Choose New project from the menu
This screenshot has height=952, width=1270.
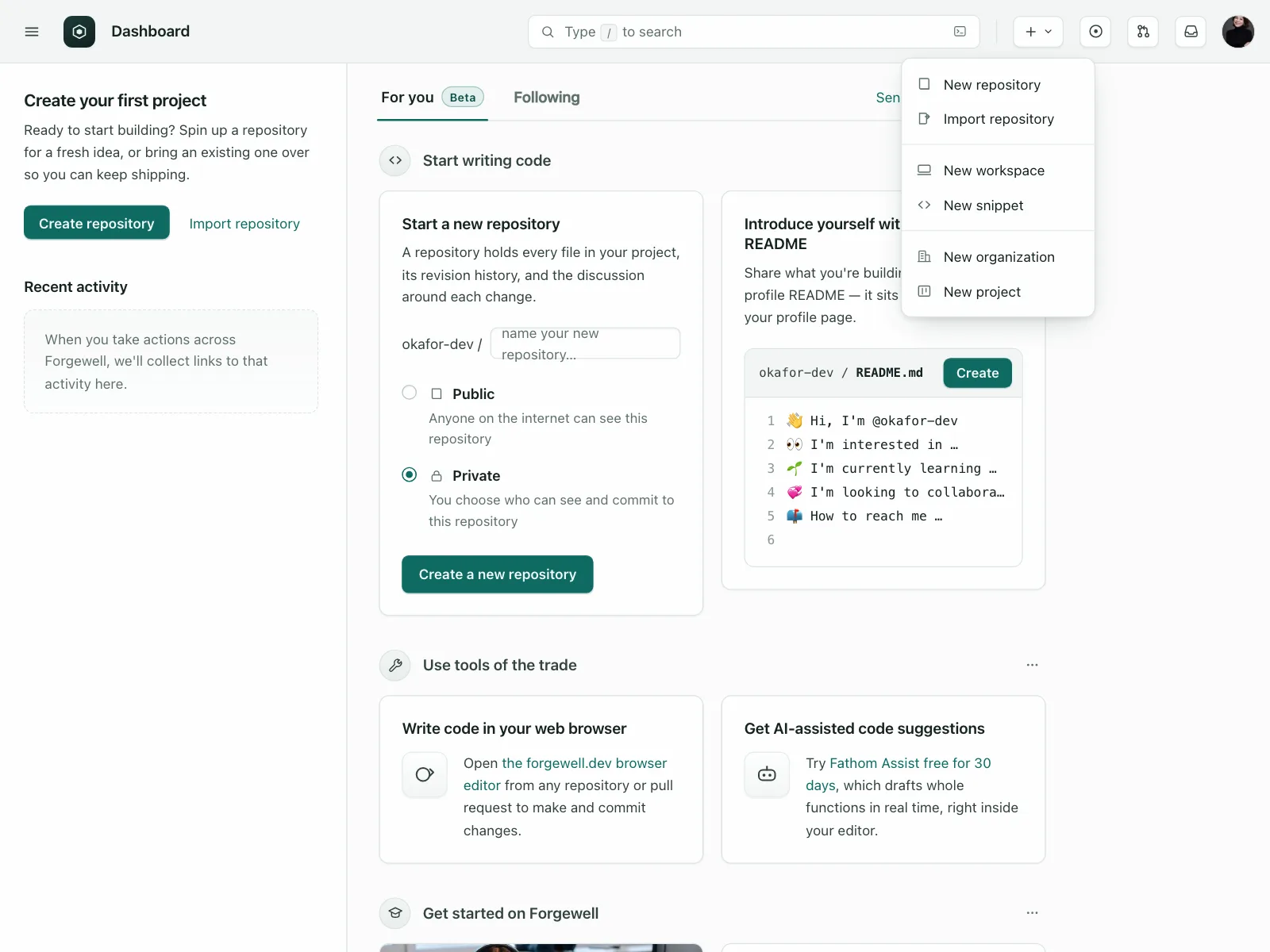(998, 292)
